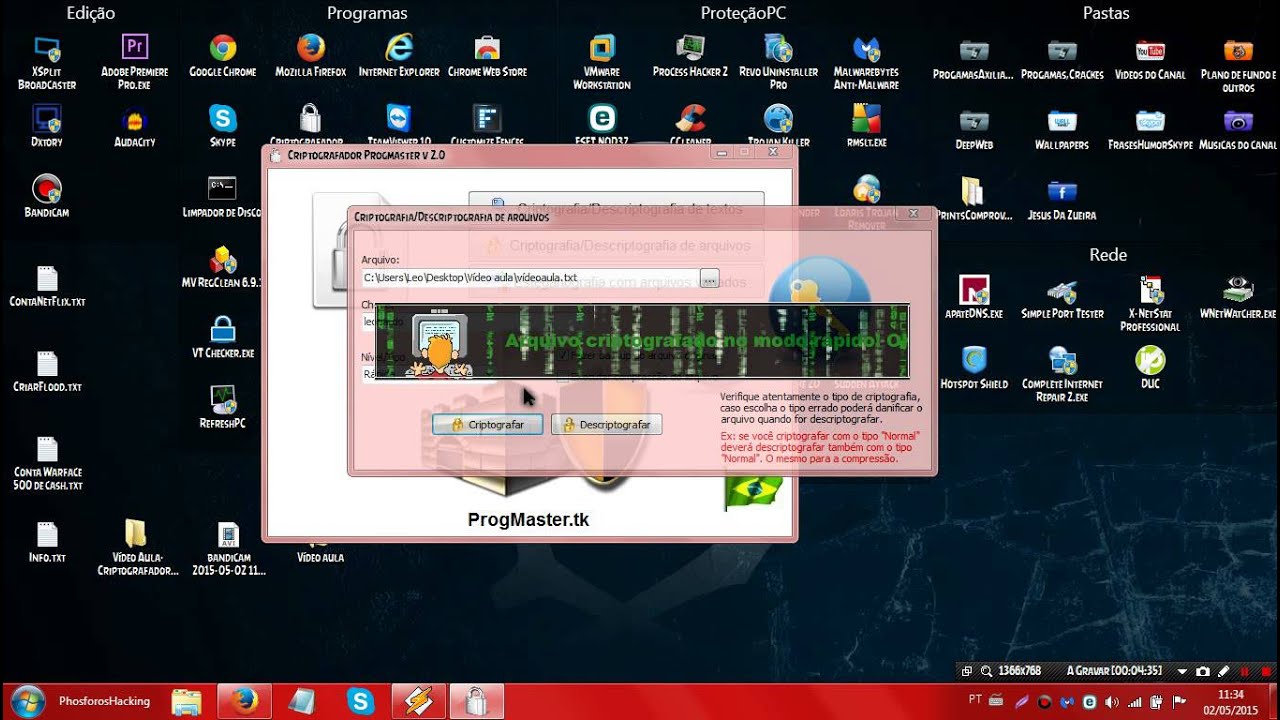Pause the Bandicam recording

coord(1245,672)
